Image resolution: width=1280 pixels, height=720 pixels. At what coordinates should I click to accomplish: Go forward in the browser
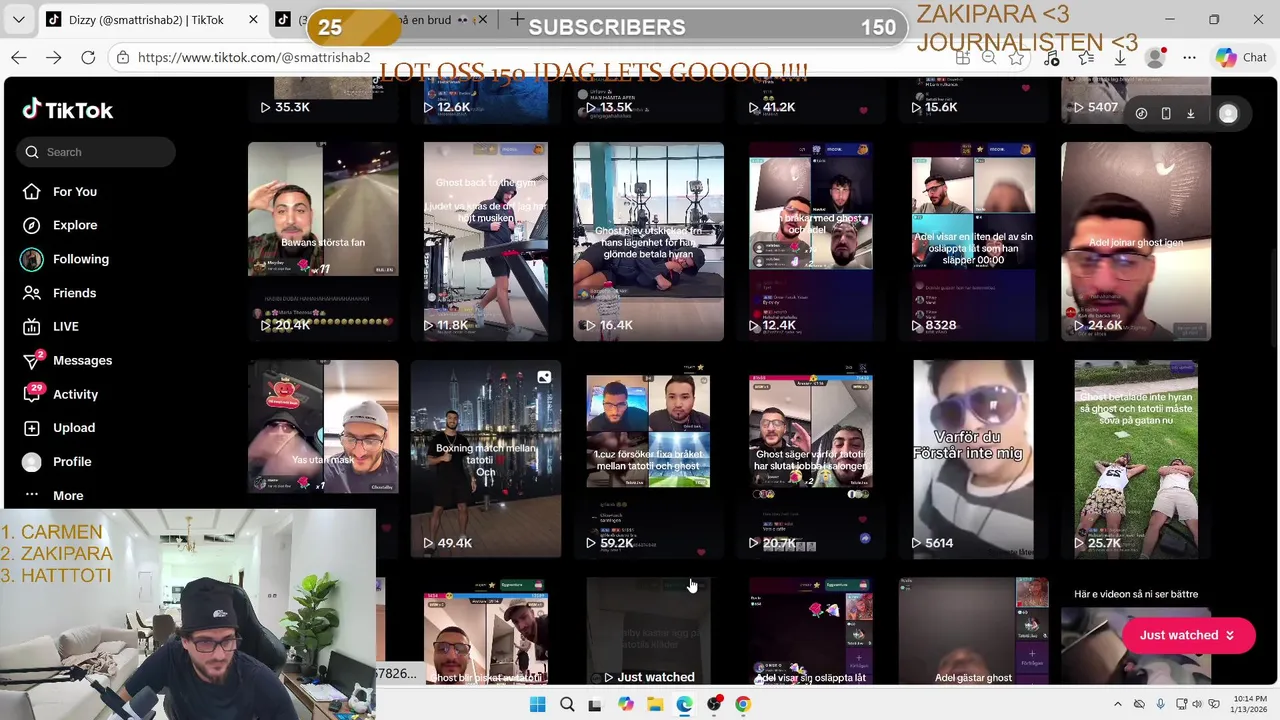tap(53, 58)
